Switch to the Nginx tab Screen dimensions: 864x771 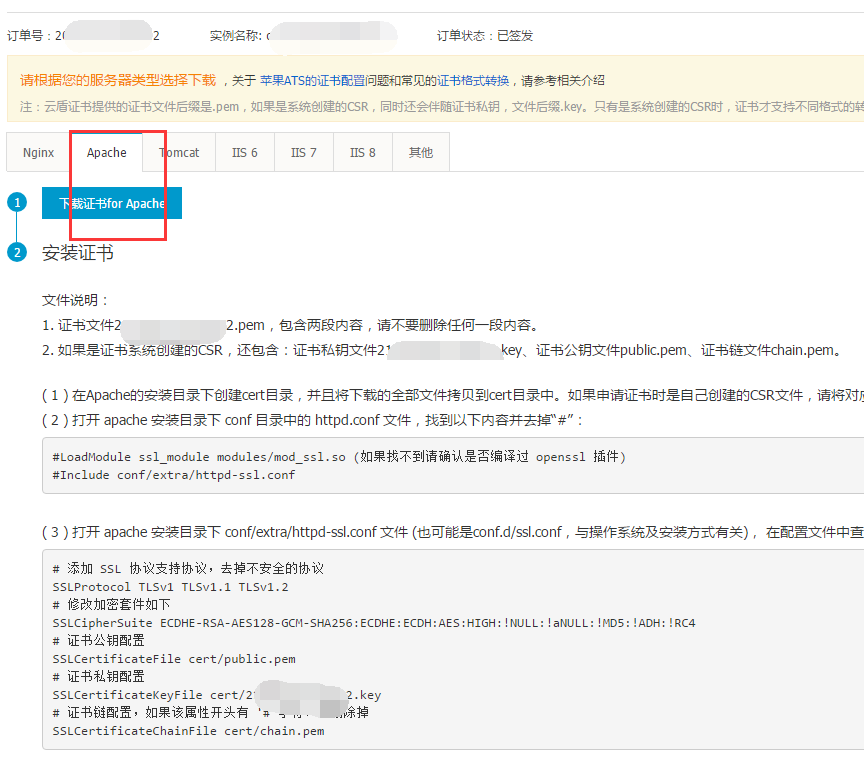coord(38,153)
